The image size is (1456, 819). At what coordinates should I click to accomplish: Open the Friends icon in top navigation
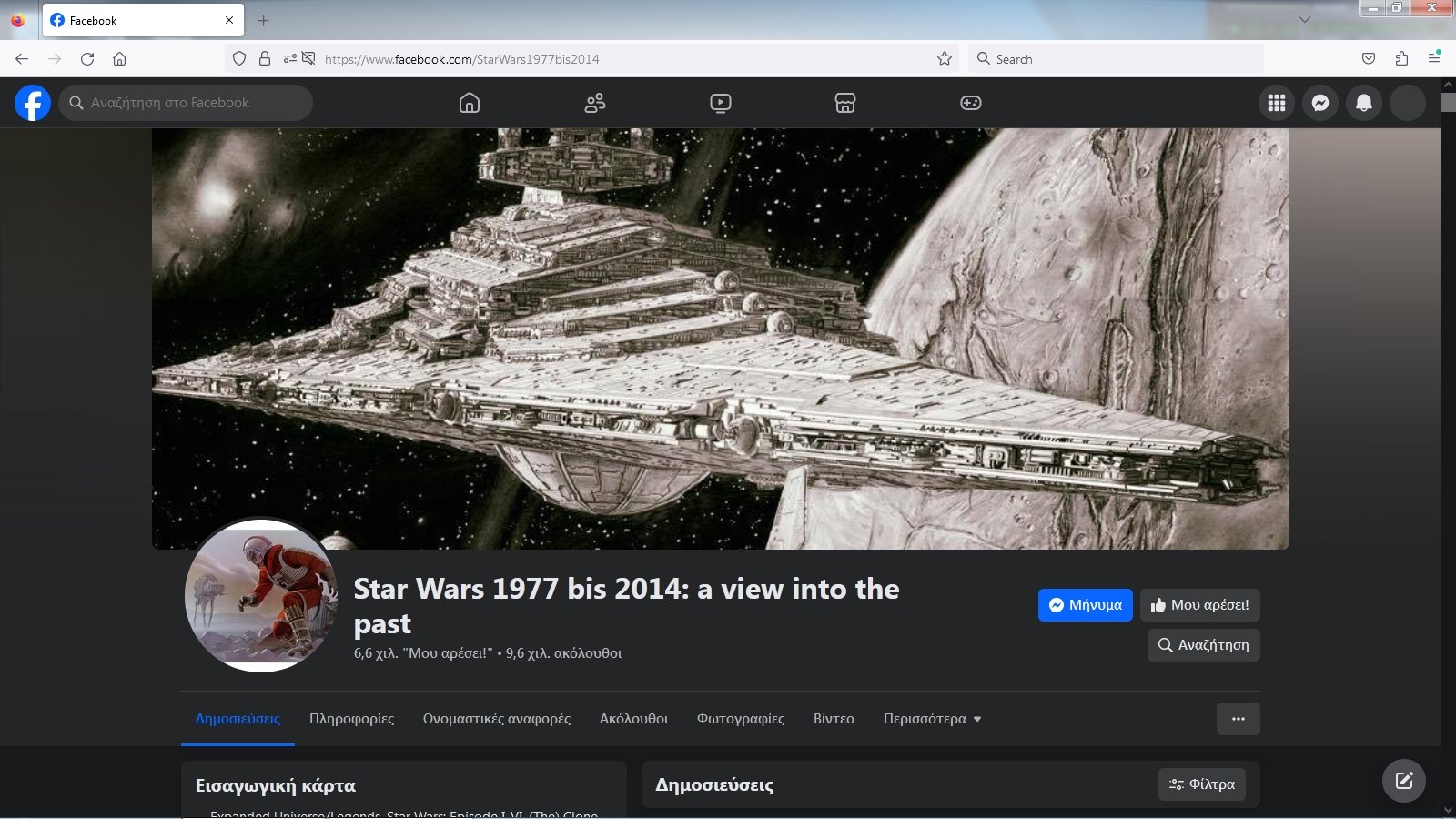point(595,103)
